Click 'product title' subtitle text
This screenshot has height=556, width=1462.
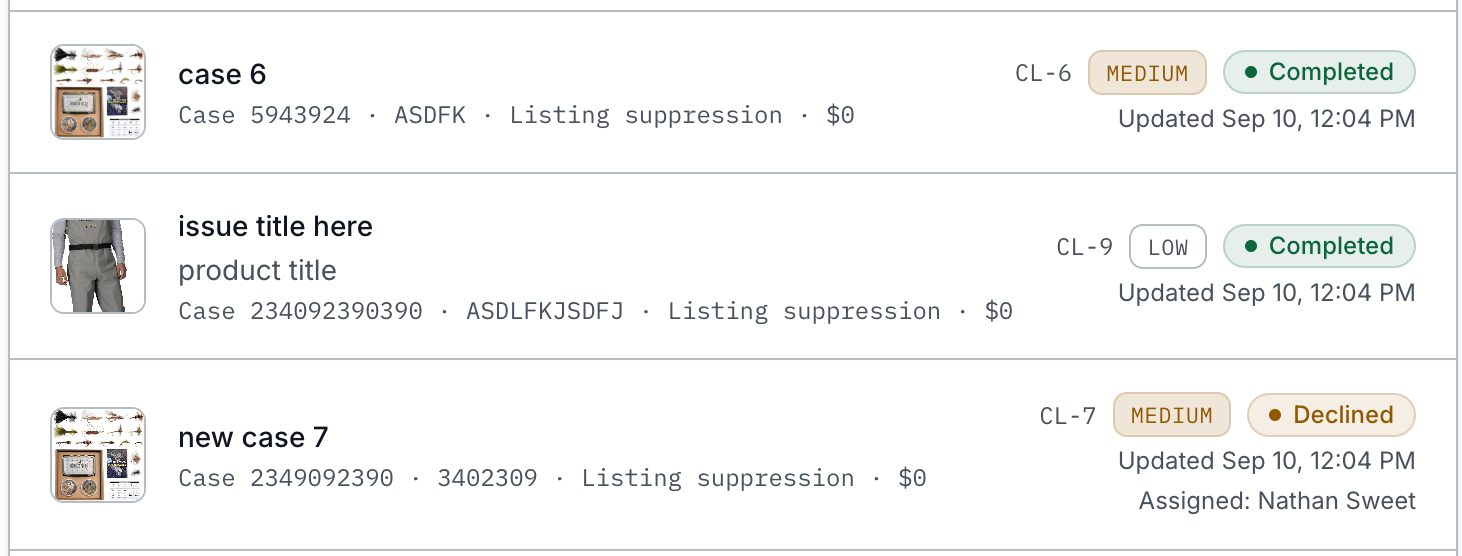click(x=257, y=271)
